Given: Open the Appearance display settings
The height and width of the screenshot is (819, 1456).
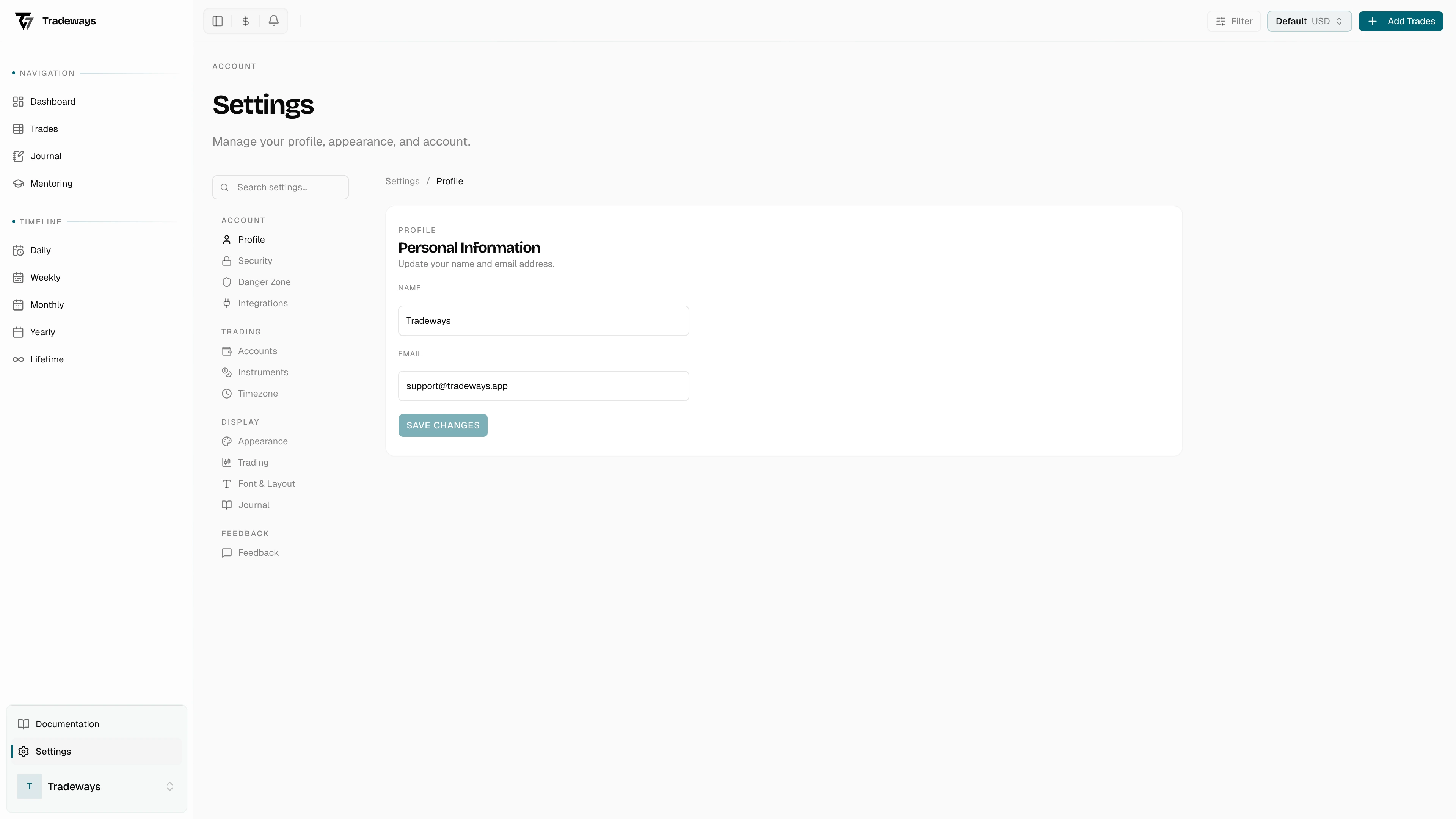Looking at the screenshot, I should tap(263, 441).
